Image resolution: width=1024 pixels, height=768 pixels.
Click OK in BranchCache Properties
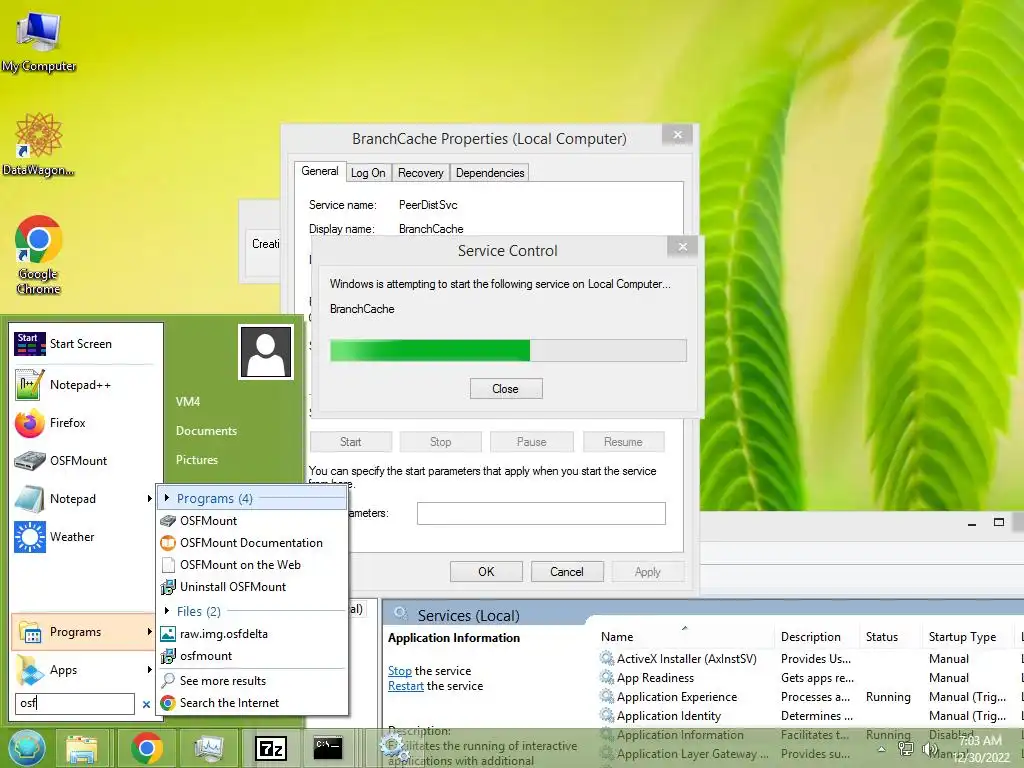[486, 571]
